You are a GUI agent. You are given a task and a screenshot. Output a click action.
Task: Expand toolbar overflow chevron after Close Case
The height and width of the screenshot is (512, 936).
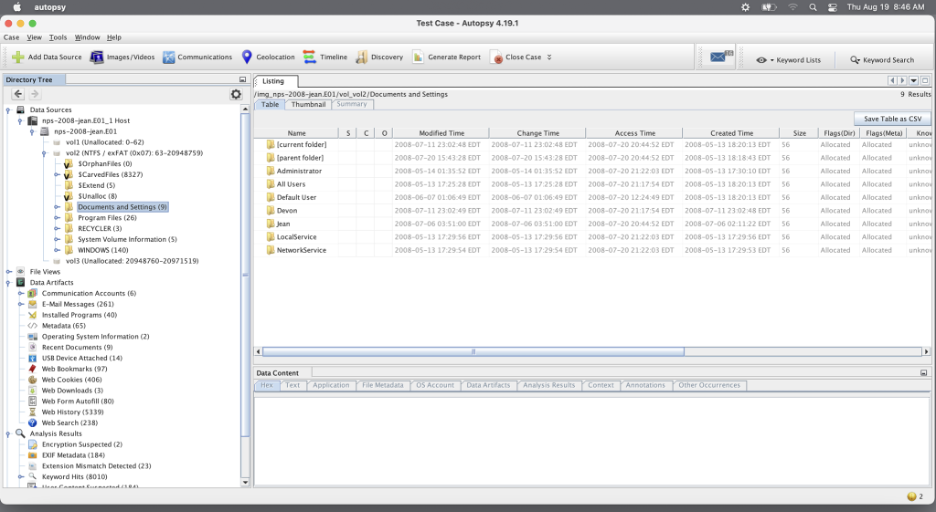549,57
